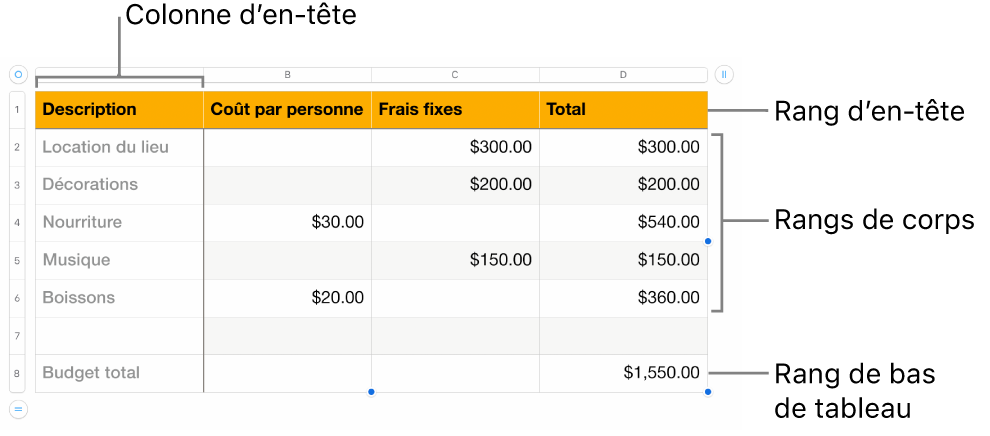
Task: Select column C header tab
Action: pyautogui.click(x=455, y=74)
